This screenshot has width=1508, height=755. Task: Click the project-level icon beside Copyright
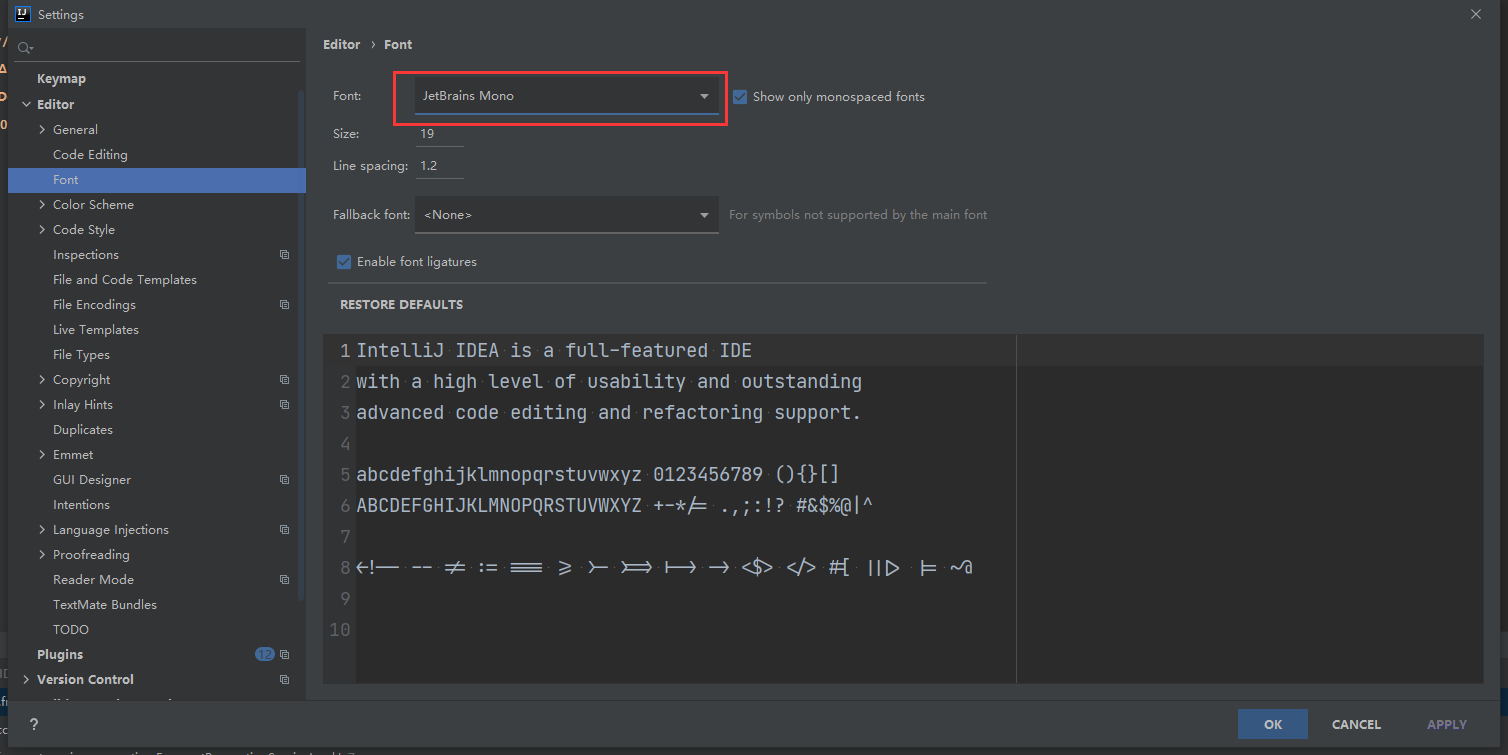(285, 380)
